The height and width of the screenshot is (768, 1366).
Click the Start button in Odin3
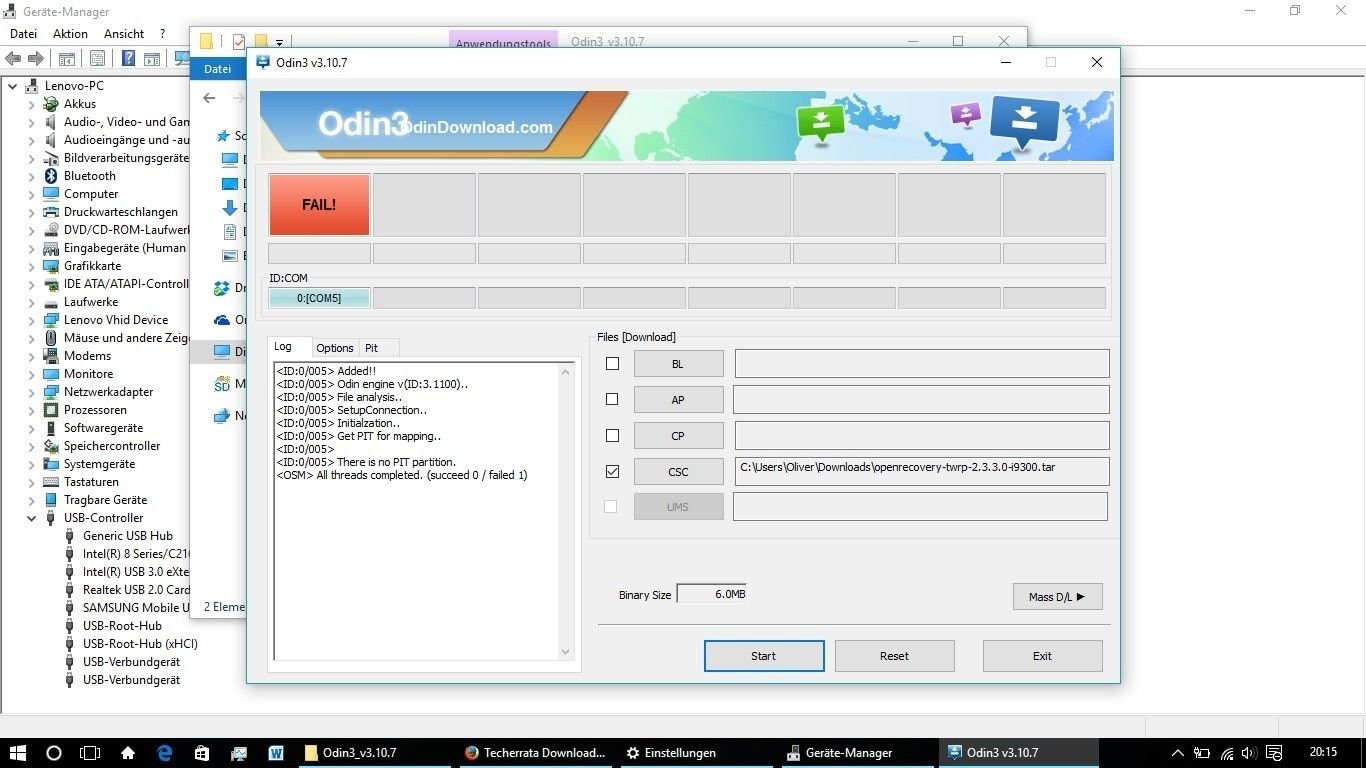pos(764,656)
